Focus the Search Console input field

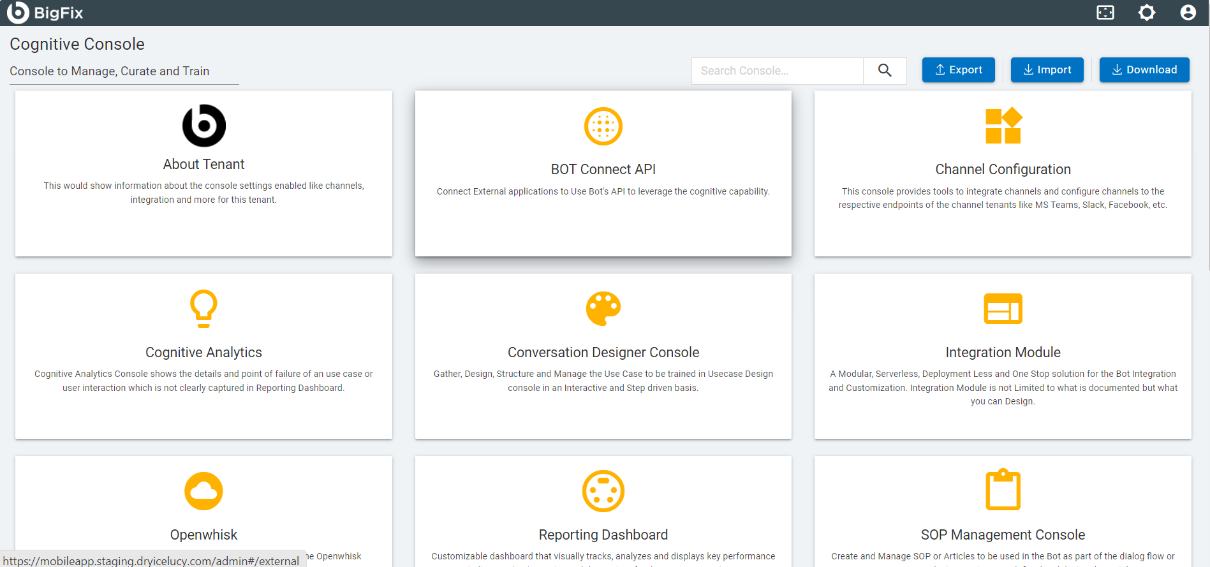tap(777, 71)
